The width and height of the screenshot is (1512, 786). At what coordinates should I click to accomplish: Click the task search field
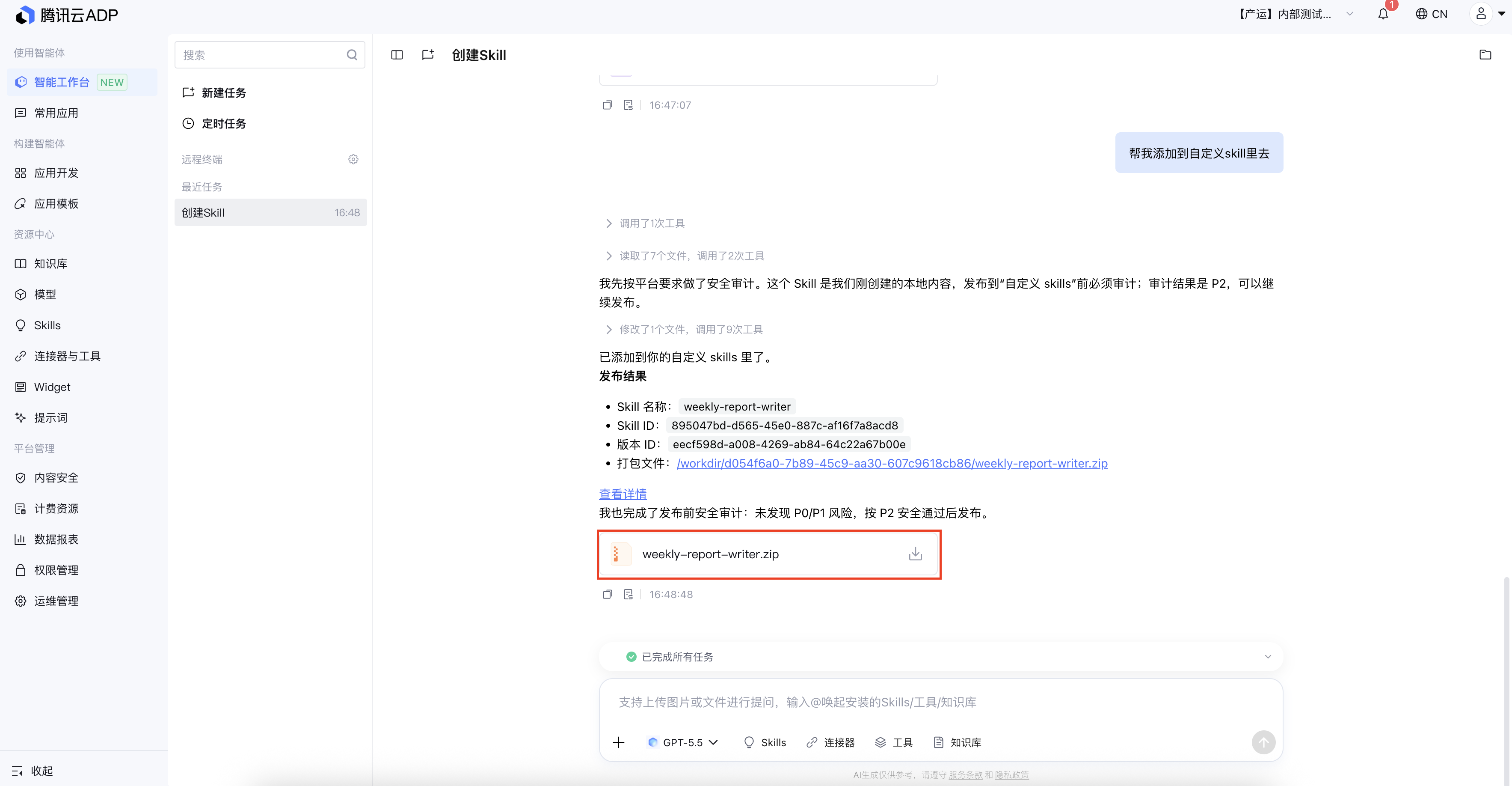click(x=270, y=55)
